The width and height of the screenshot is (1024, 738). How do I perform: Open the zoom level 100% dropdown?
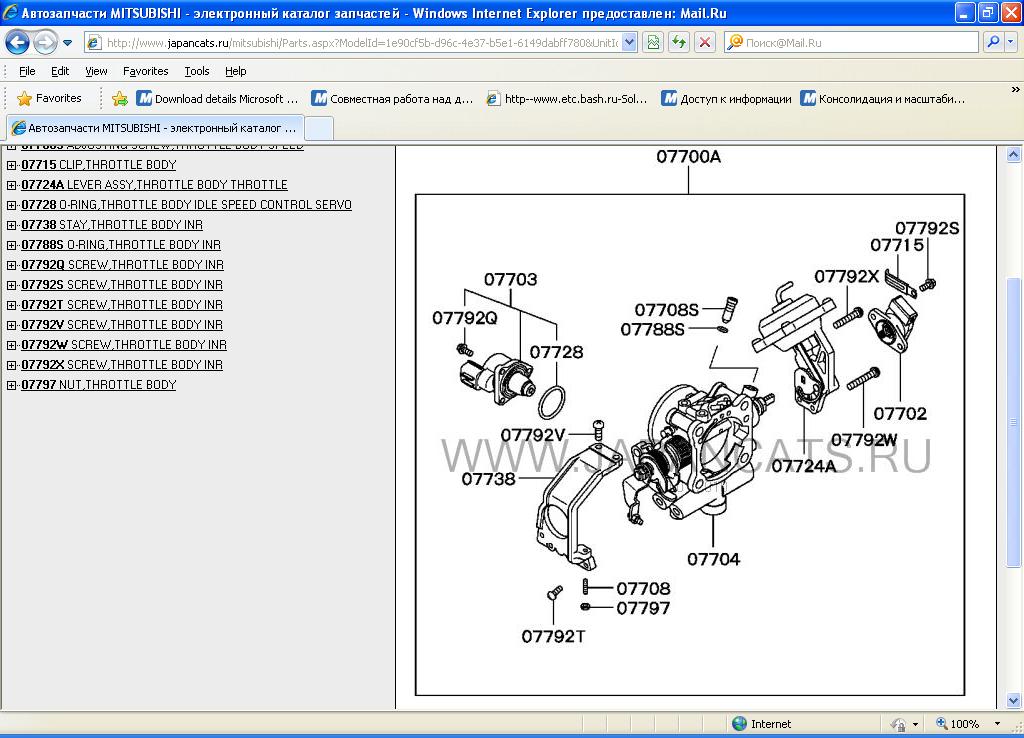(x=997, y=723)
